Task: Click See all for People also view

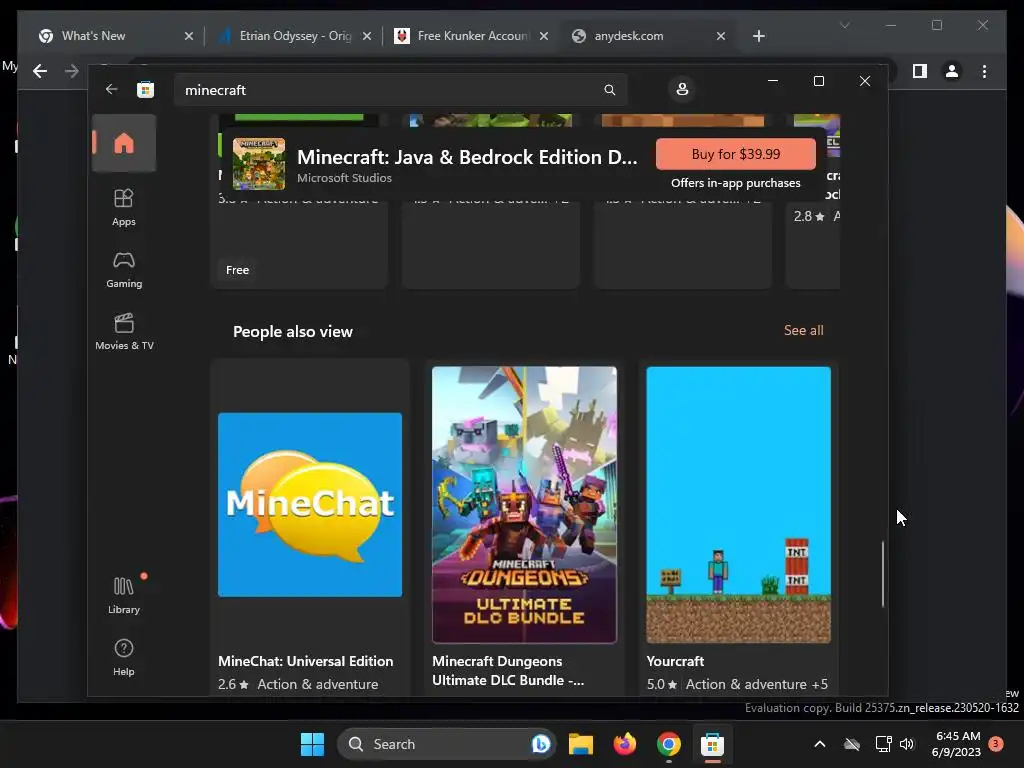Action: (803, 330)
